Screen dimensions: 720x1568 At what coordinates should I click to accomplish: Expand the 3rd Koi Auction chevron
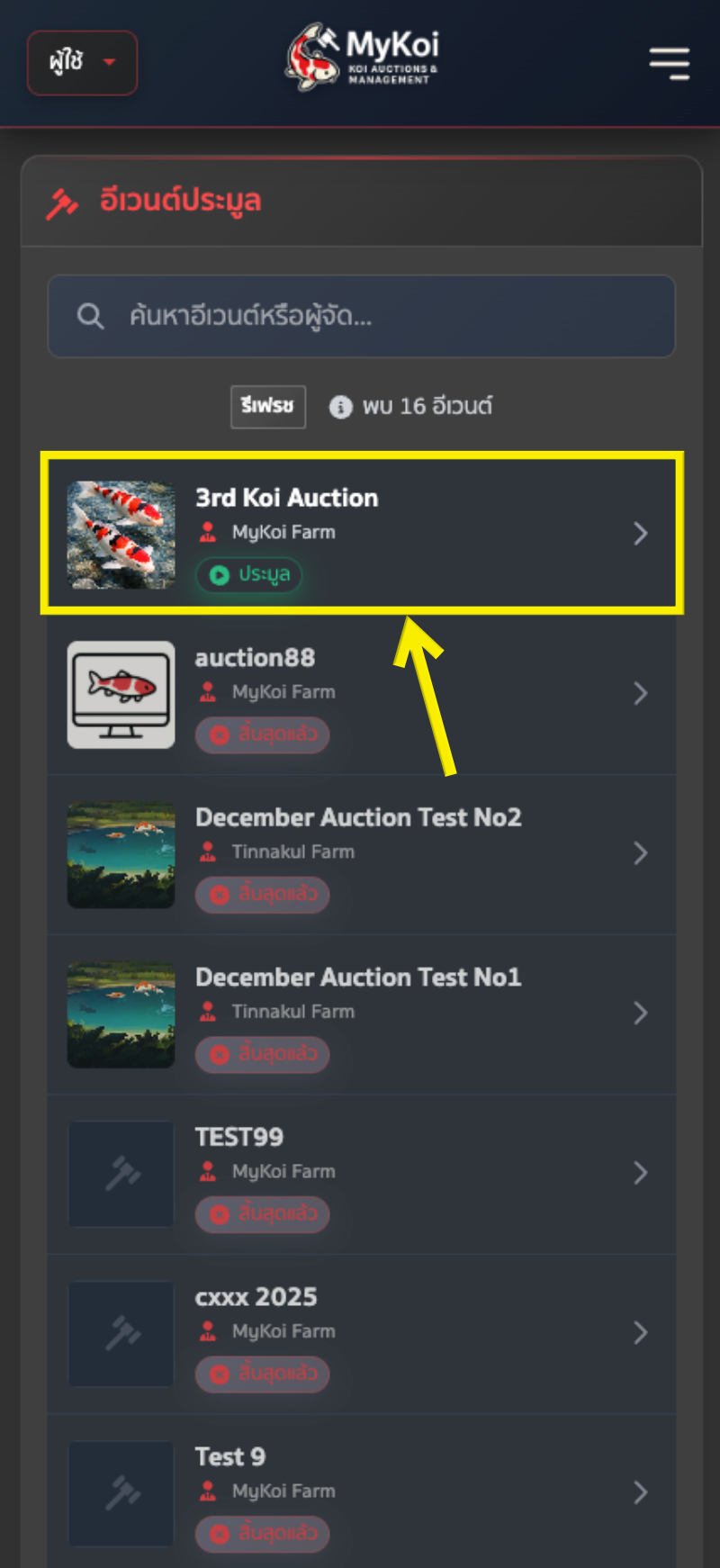(640, 534)
